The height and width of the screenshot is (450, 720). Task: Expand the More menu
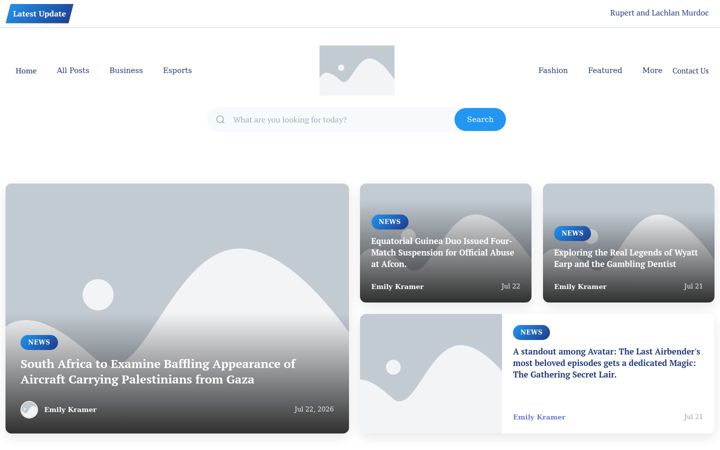tap(652, 70)
